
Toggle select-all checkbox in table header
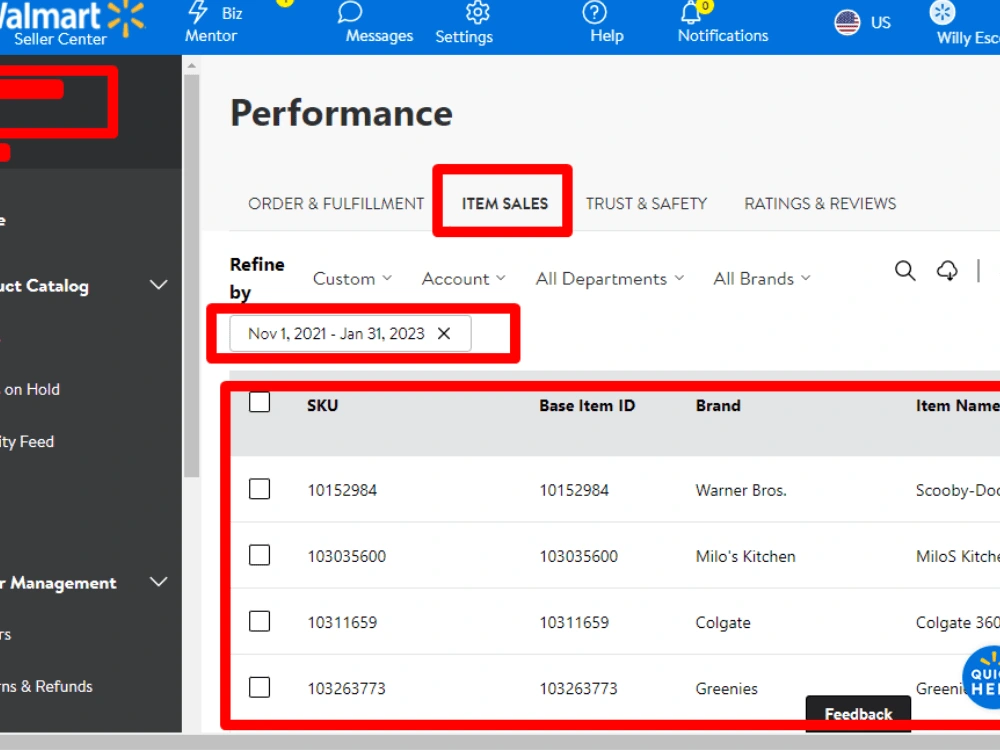[x=260, y=402]
